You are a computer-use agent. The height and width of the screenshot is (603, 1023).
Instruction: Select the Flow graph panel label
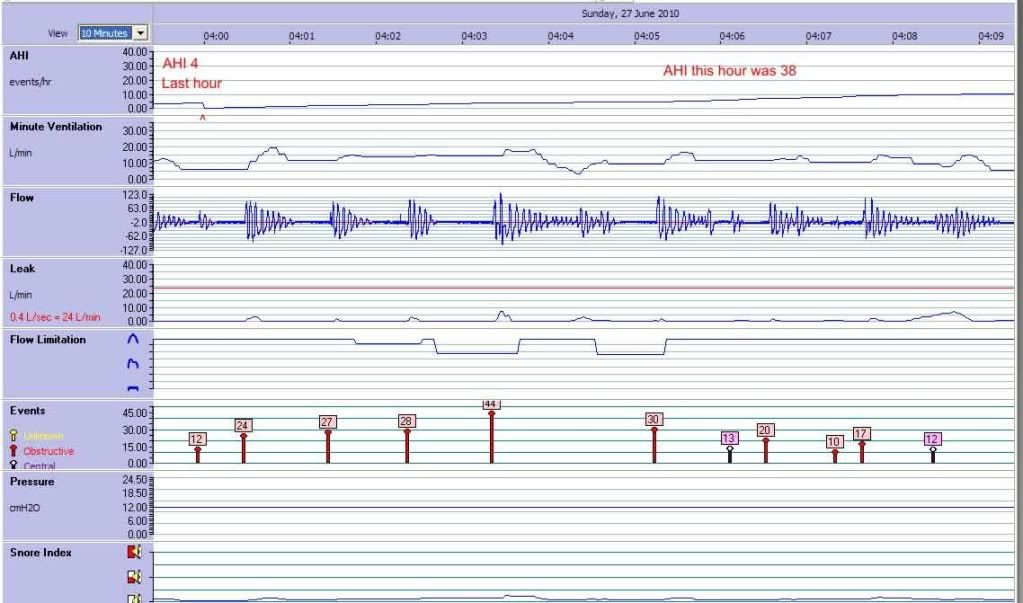[22, 198]
